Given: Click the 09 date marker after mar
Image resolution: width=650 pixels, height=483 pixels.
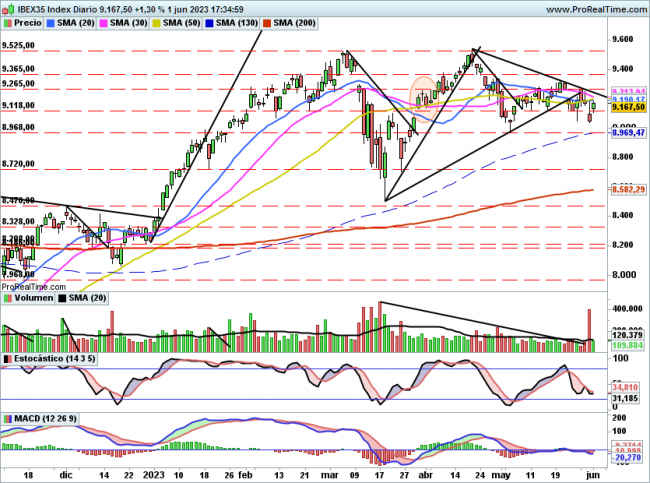Looking at the screenshot, I should [x=354, y=475].
